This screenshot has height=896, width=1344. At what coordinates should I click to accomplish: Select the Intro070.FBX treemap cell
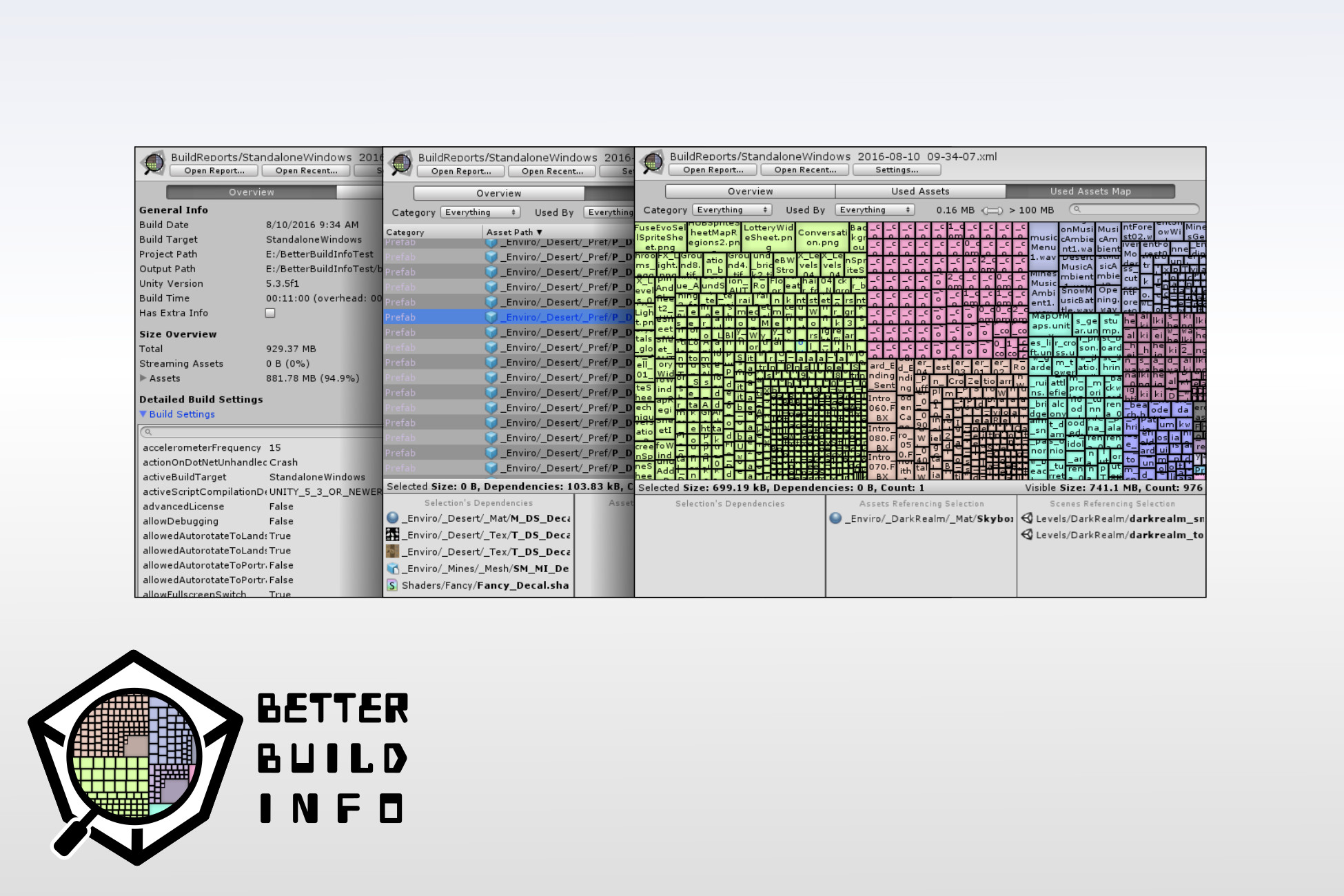point(882,467)
